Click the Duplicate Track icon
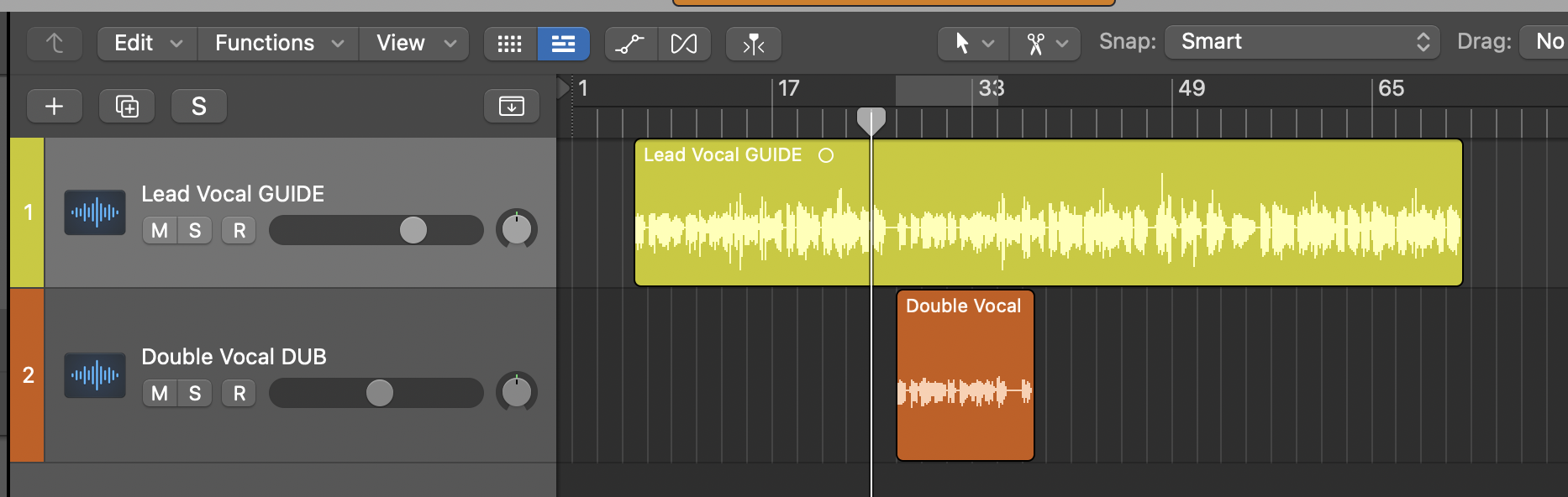Viewport: 1568px width, 497px height. click(x=127, y=107)
